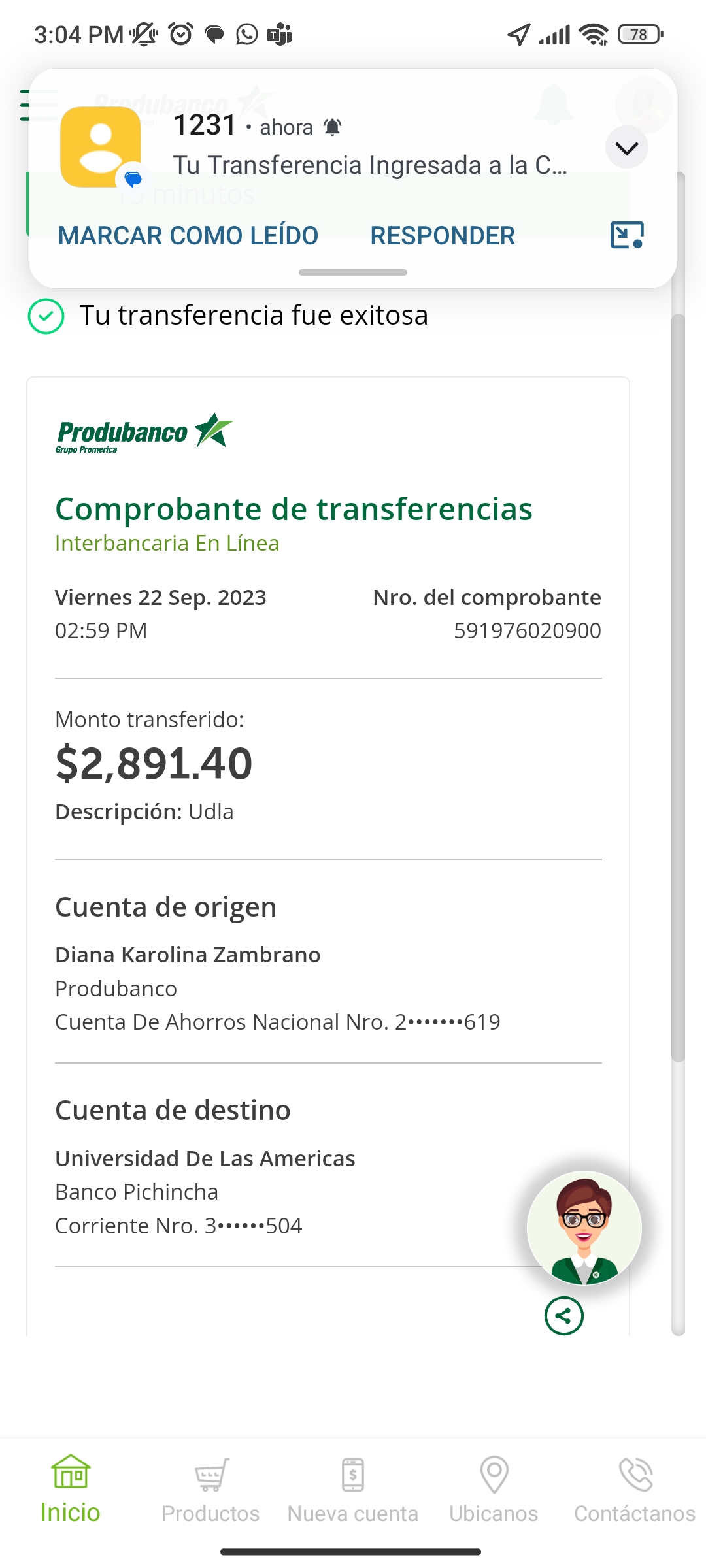
Task: Tap the yellow contact avatar in notification
Action: point(101,147)
